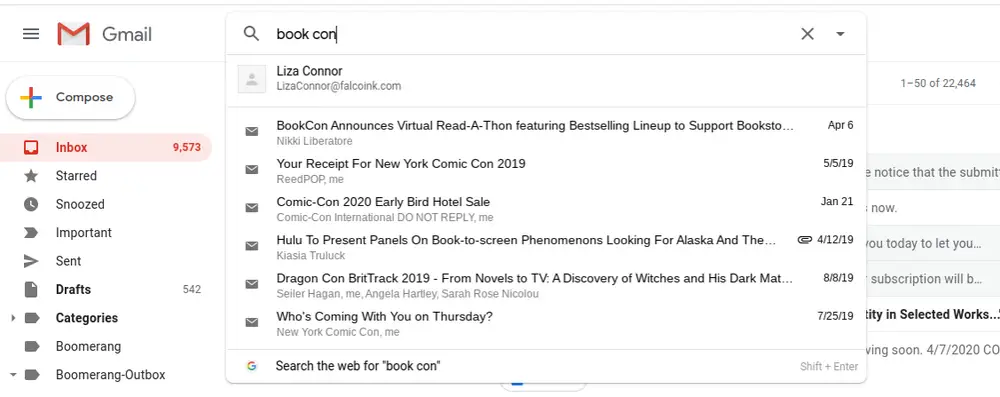Open the main menu hamburger icon
The width and height of the screenshot is (1000, 397).
point(31,34)
